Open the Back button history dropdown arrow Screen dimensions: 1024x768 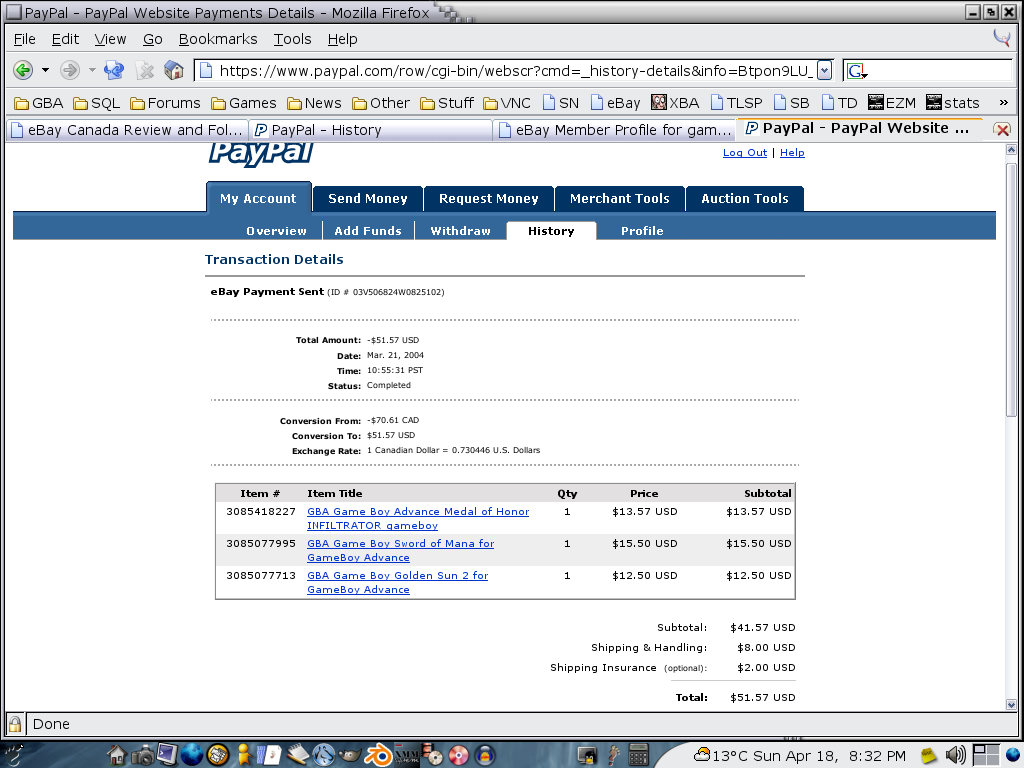45,70
